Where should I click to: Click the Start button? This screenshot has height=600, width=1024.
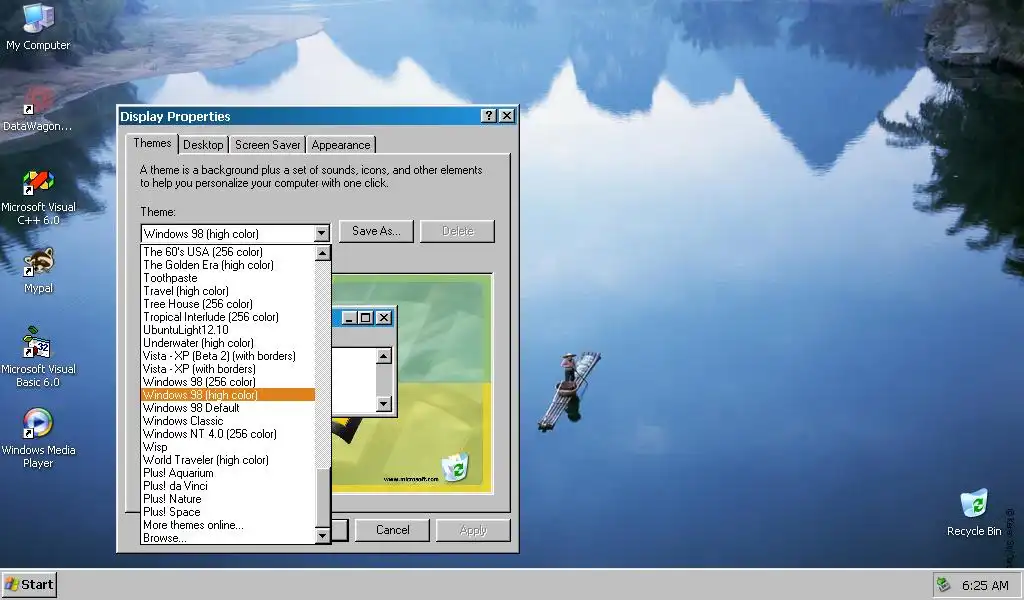tap(29, 584)
